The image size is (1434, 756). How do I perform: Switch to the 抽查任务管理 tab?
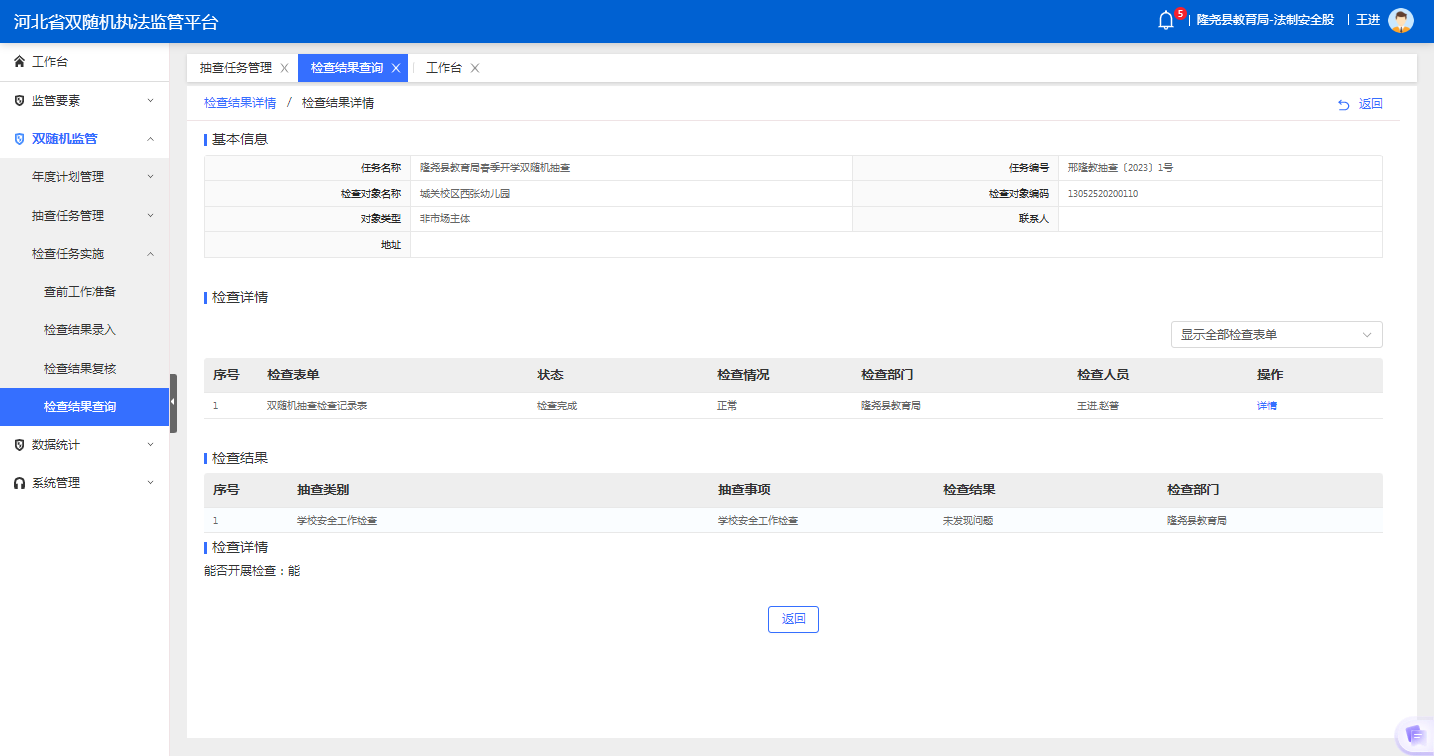pyautogui.click(x=235, y=68)
